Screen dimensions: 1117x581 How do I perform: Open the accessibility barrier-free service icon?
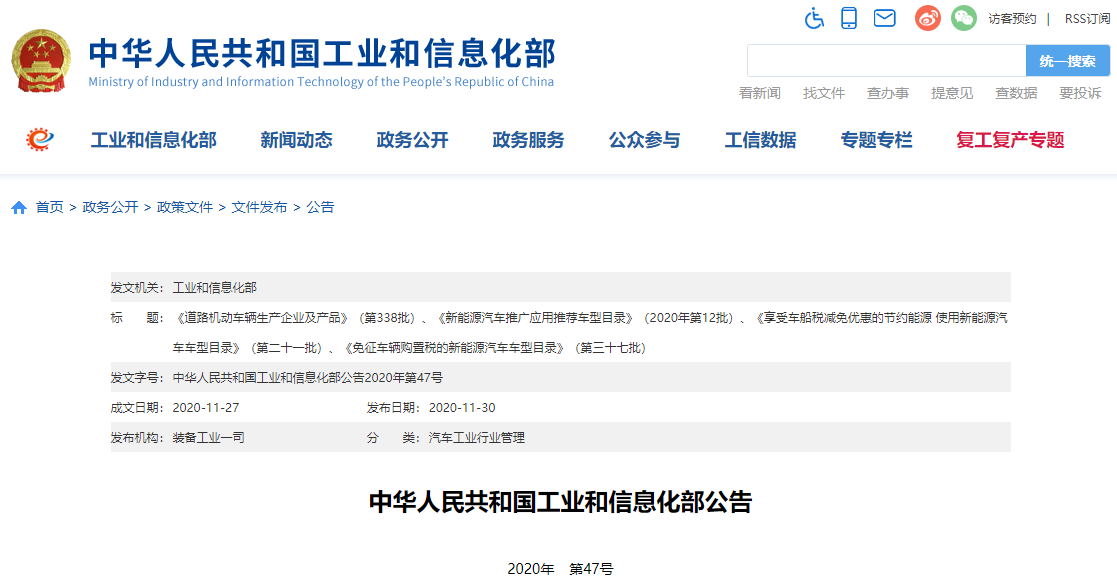[813, 18]
